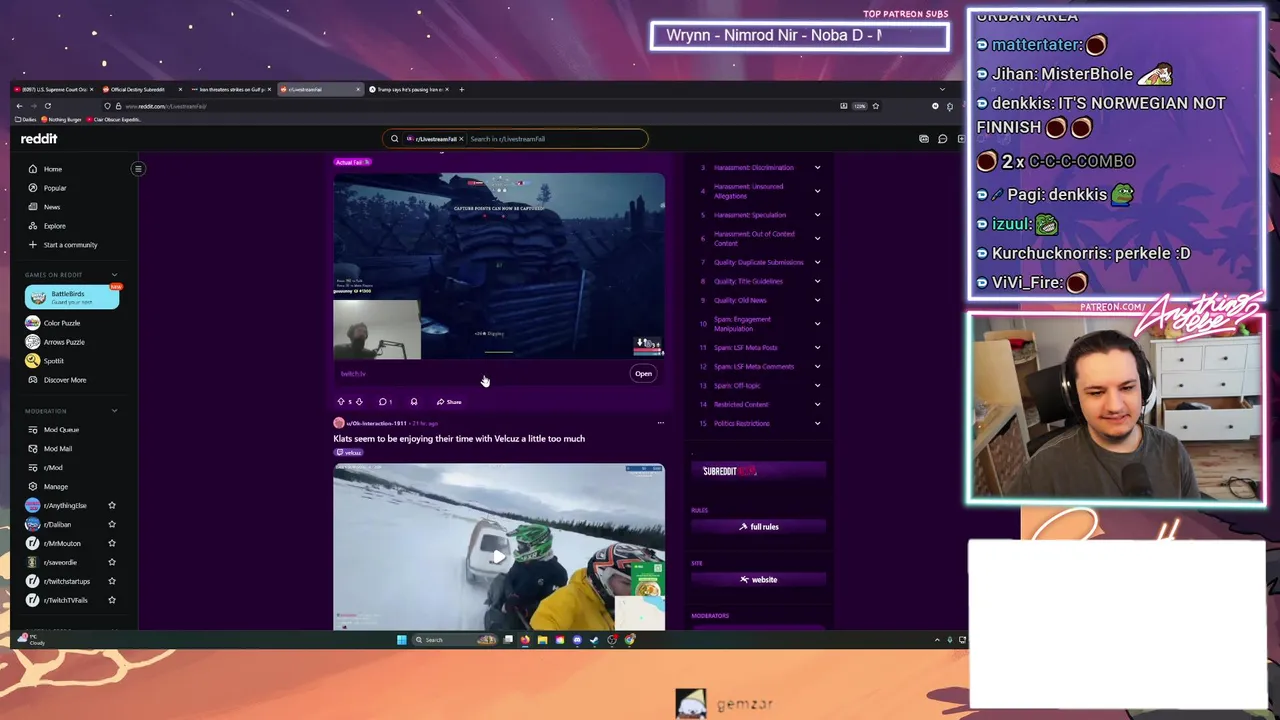Collapse the Moderation section
The width and height of the screenshot is (1280, 720).
pos(114,411)
